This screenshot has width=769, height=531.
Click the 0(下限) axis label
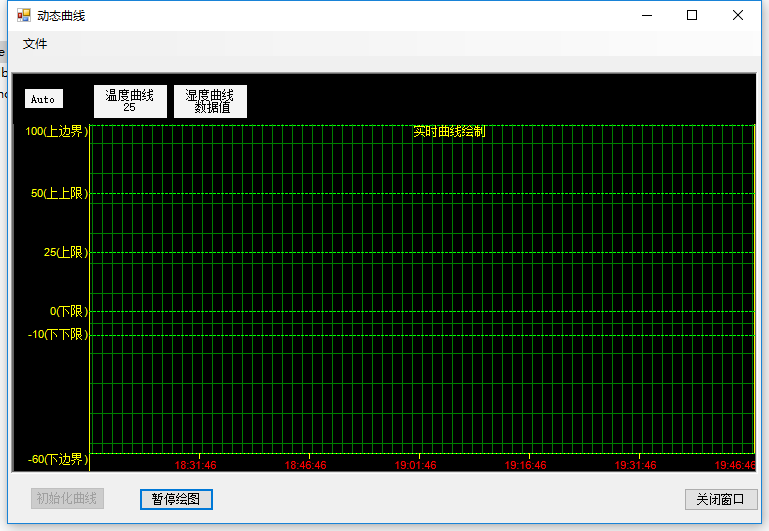click(69, 311)
